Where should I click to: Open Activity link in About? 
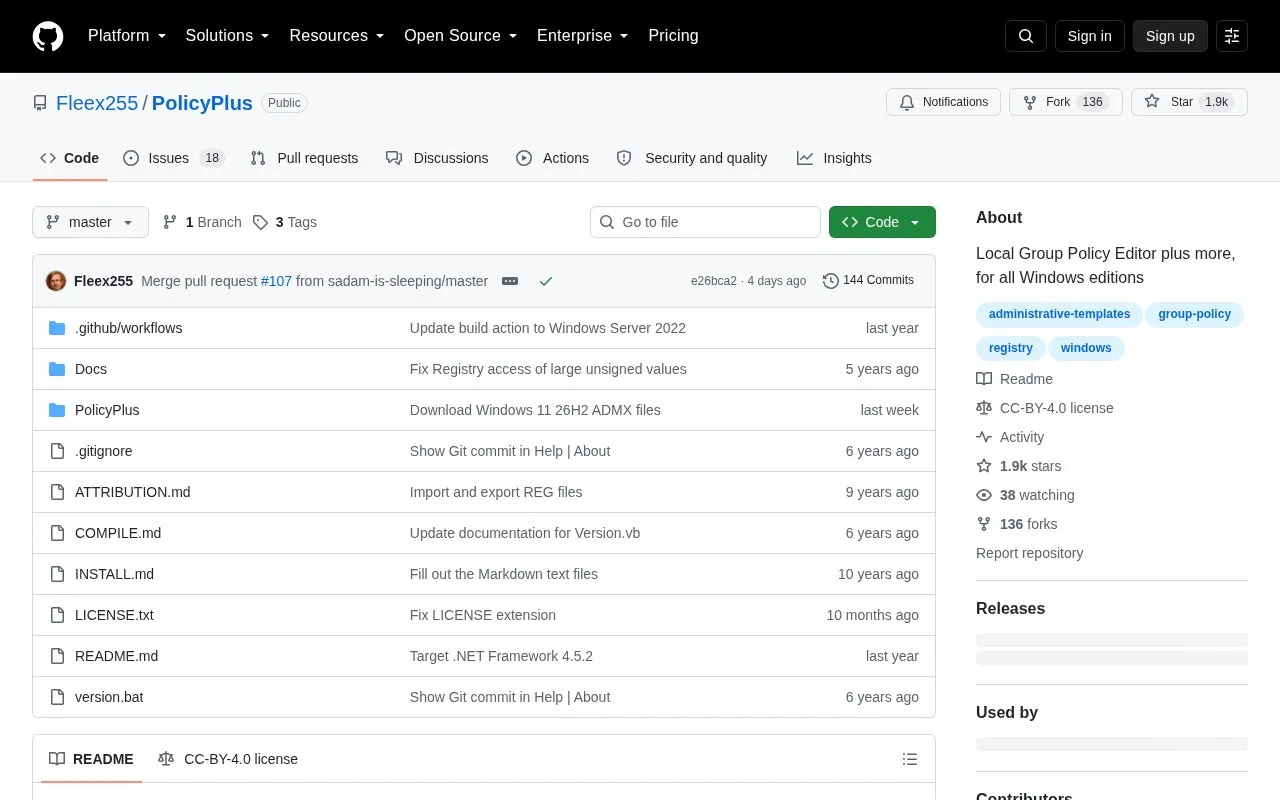[x=1010, y=437]
